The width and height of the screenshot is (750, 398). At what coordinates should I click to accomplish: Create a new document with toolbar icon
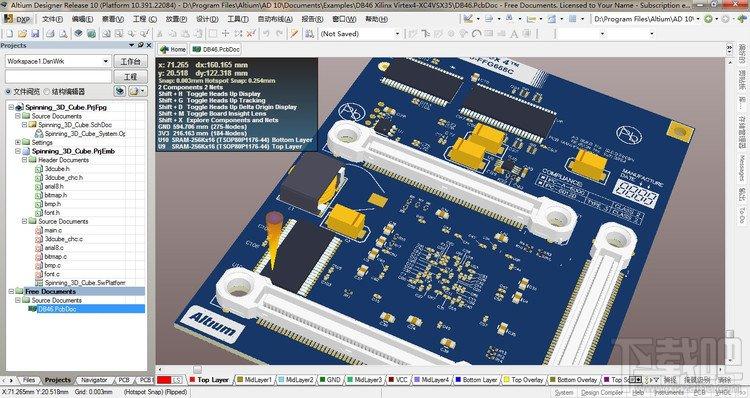(x=10, y=33)
